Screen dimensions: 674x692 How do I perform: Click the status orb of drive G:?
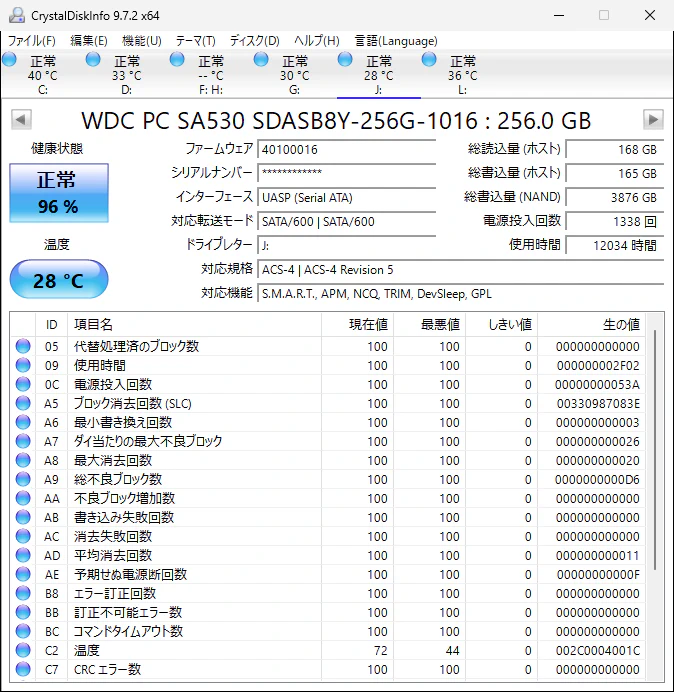[261, 59]
